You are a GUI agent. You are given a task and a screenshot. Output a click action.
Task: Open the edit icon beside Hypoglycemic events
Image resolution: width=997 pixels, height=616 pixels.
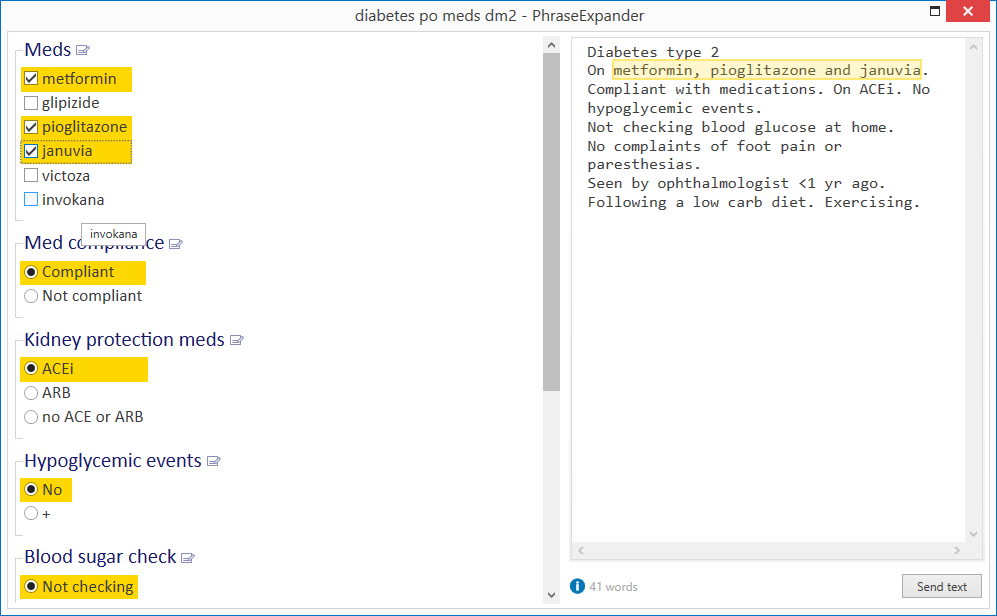[214, 462]
